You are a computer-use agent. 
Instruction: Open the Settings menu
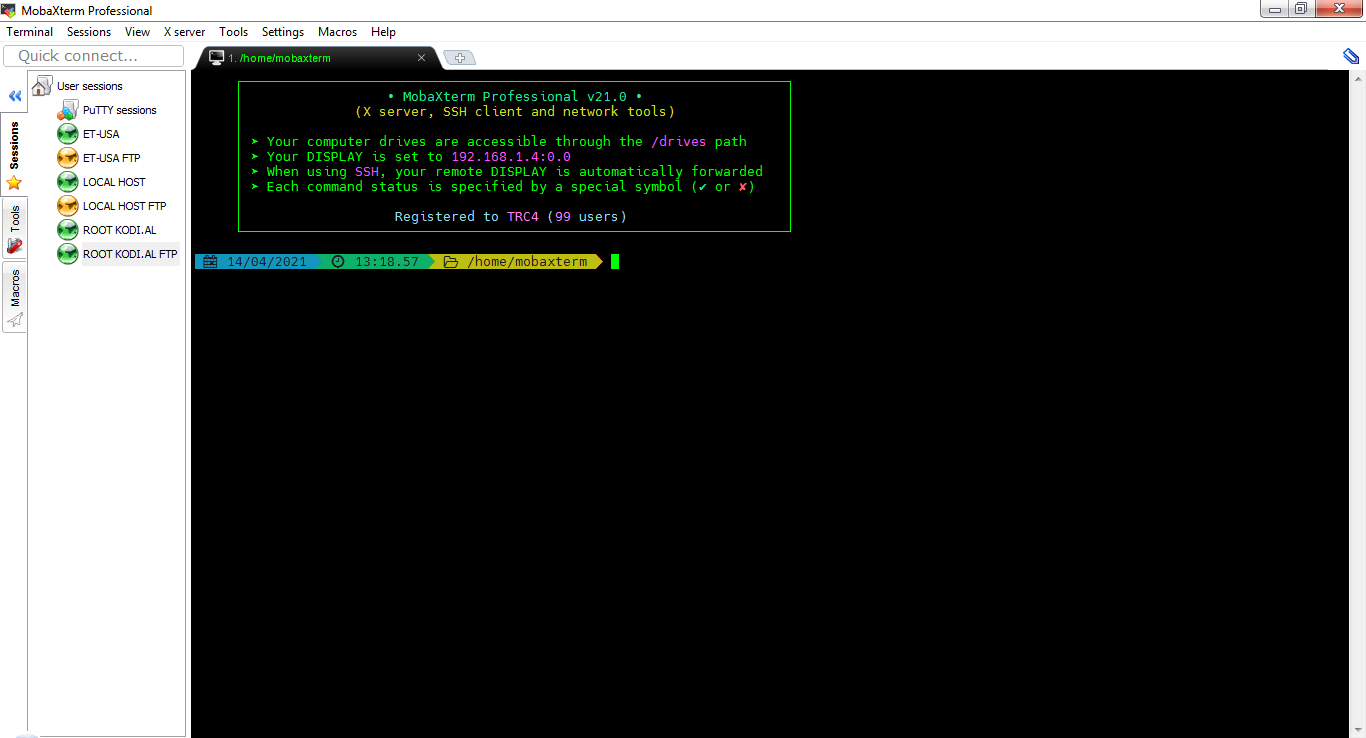(283, 32)
